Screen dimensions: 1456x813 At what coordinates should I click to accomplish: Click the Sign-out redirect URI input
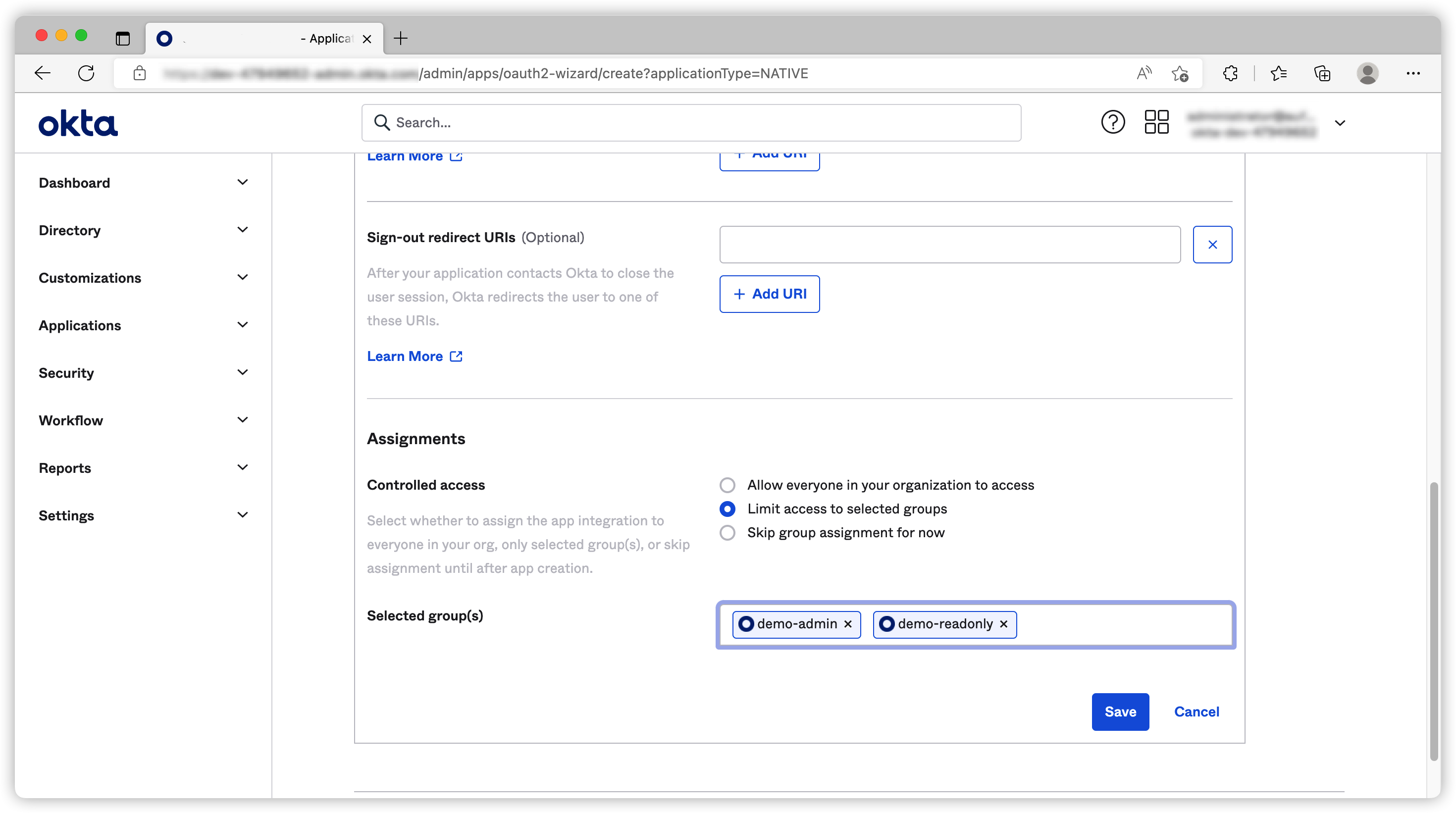[949, 245]
